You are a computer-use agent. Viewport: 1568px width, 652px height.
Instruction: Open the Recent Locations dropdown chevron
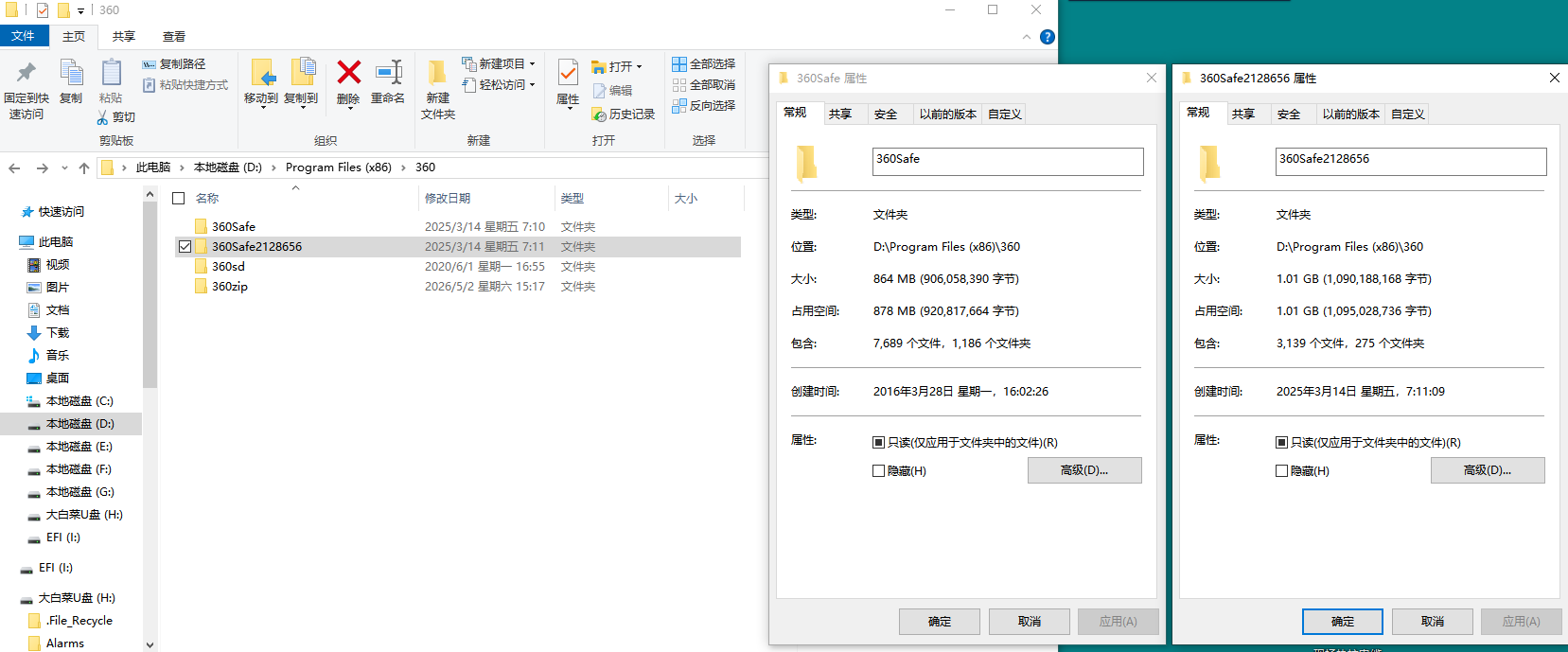coord(64,167)
